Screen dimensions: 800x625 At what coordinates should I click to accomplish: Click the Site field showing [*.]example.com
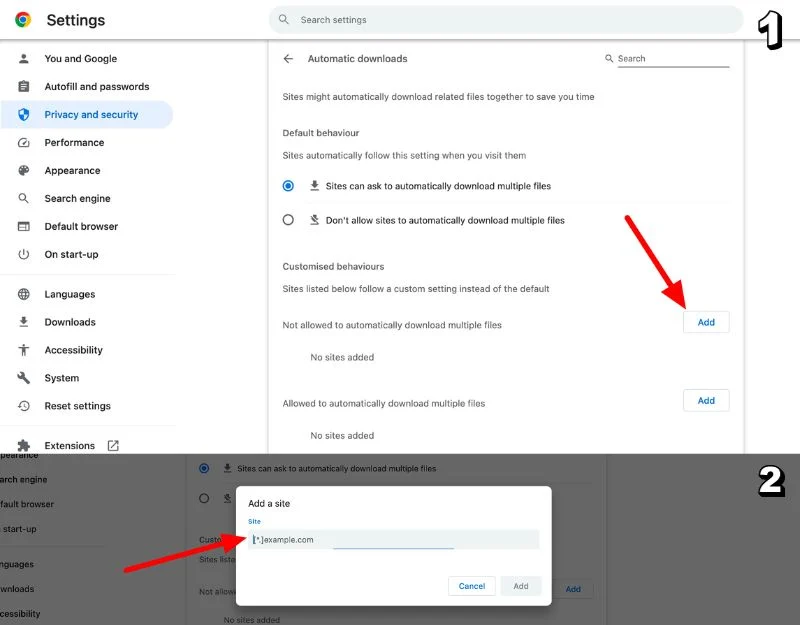tap(393, 539)
